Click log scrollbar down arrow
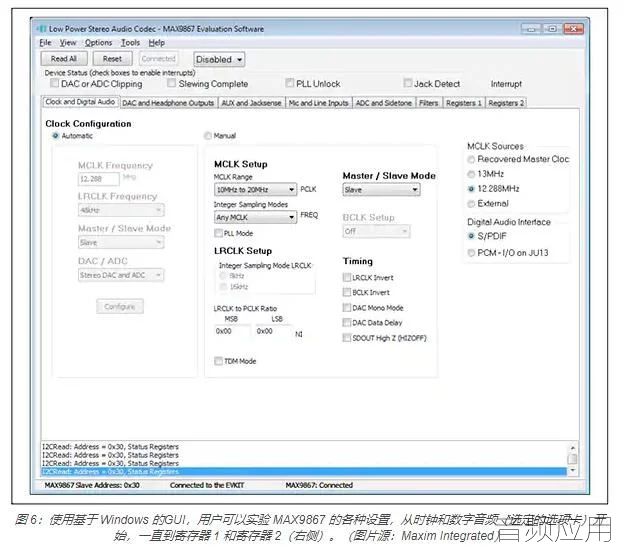 tap(573, 470)
